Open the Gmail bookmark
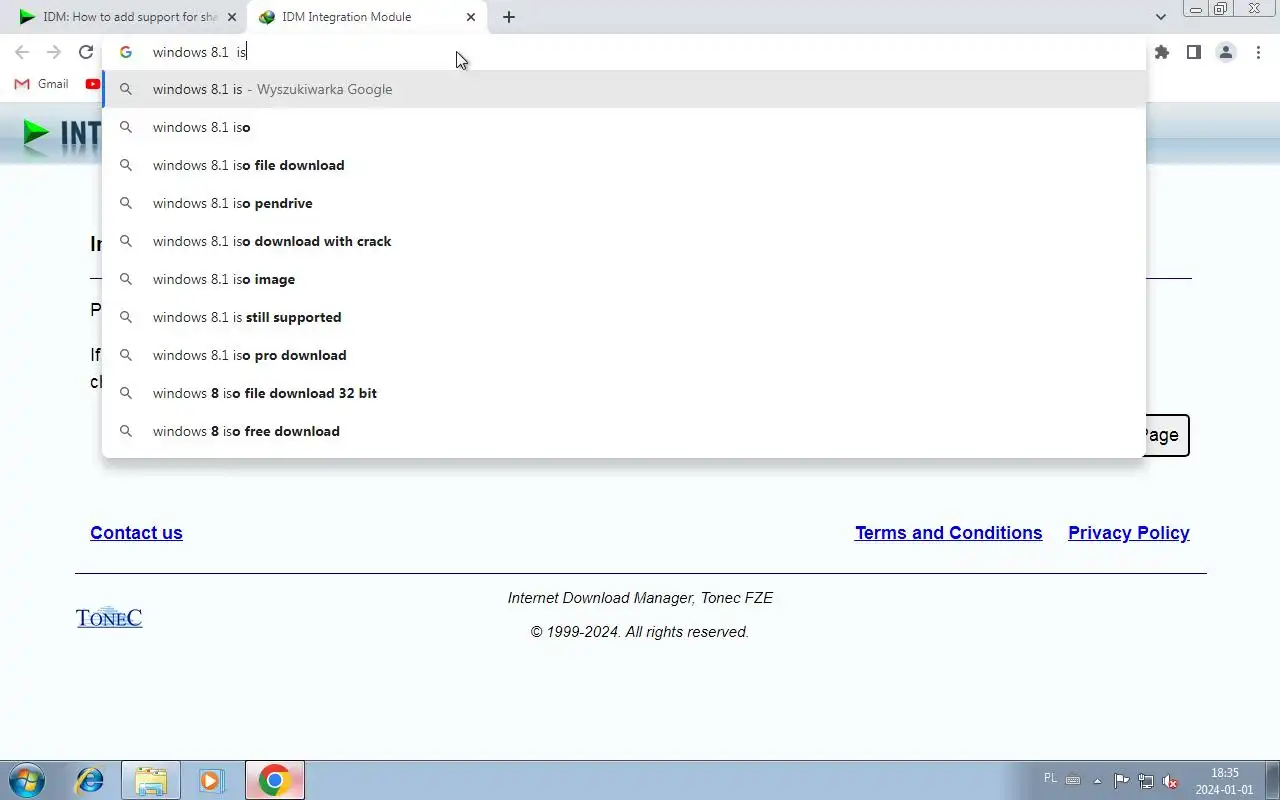The width and height of the screenshot is (1280, 800). 42,84
